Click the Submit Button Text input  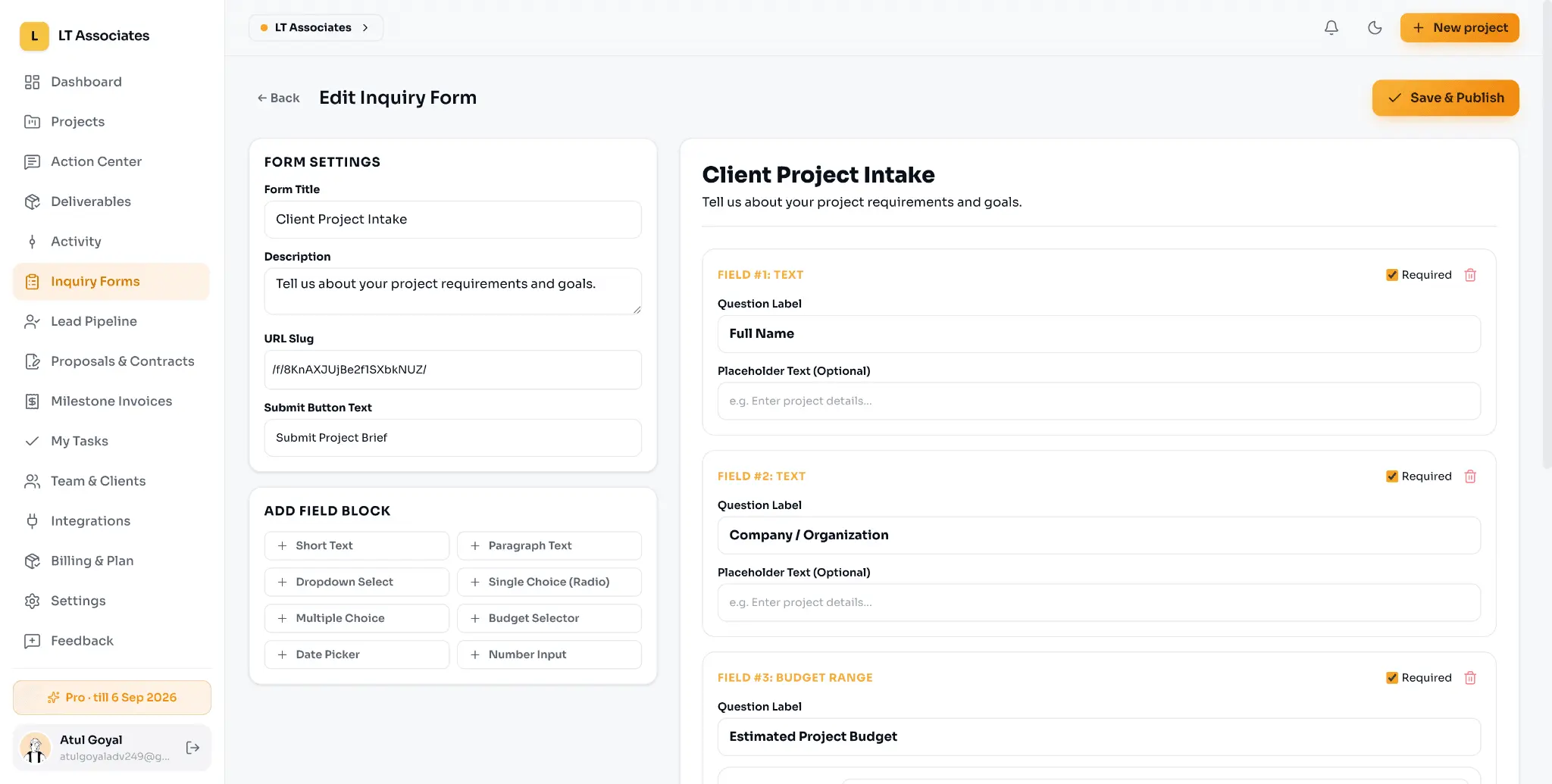(x=452, y=438)
